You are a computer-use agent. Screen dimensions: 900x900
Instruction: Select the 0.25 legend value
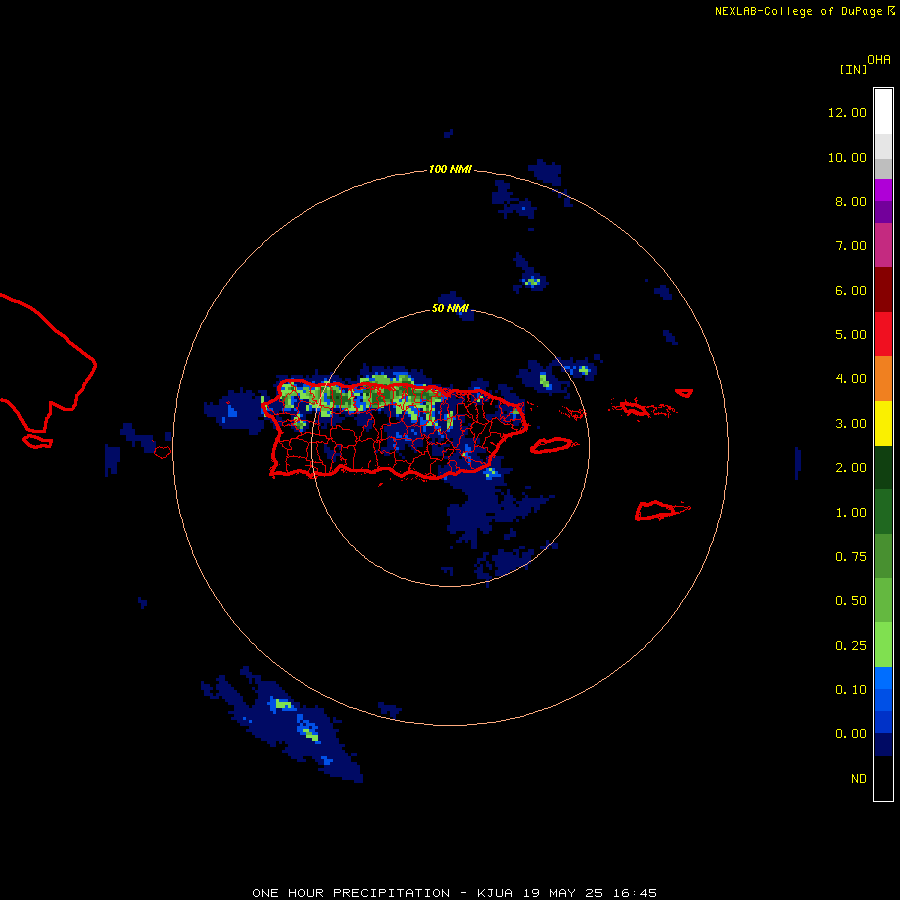tap(851, 646)
